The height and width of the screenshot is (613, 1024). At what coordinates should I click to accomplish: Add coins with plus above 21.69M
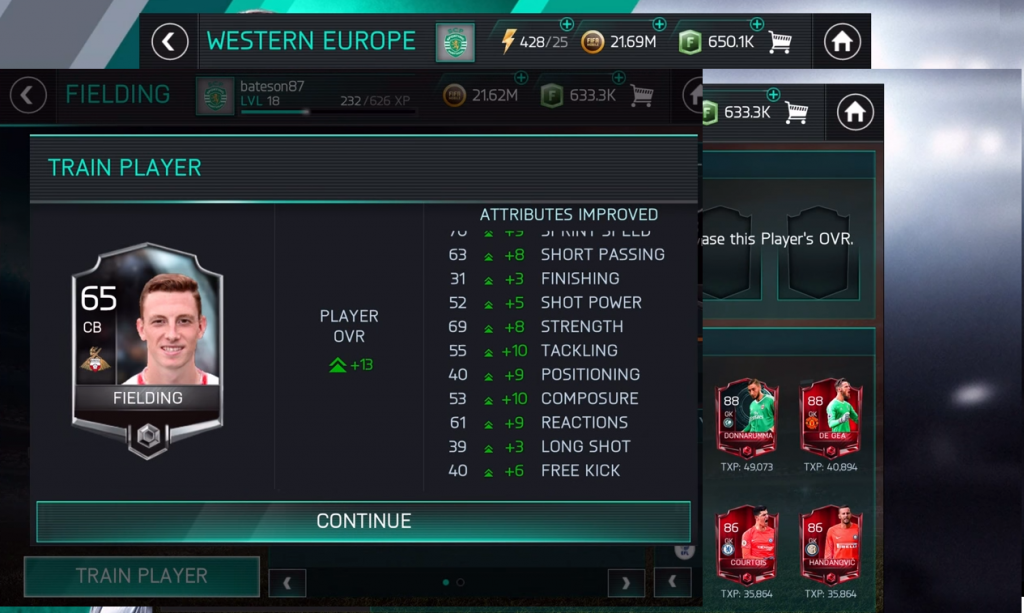(x=659, y=24)
